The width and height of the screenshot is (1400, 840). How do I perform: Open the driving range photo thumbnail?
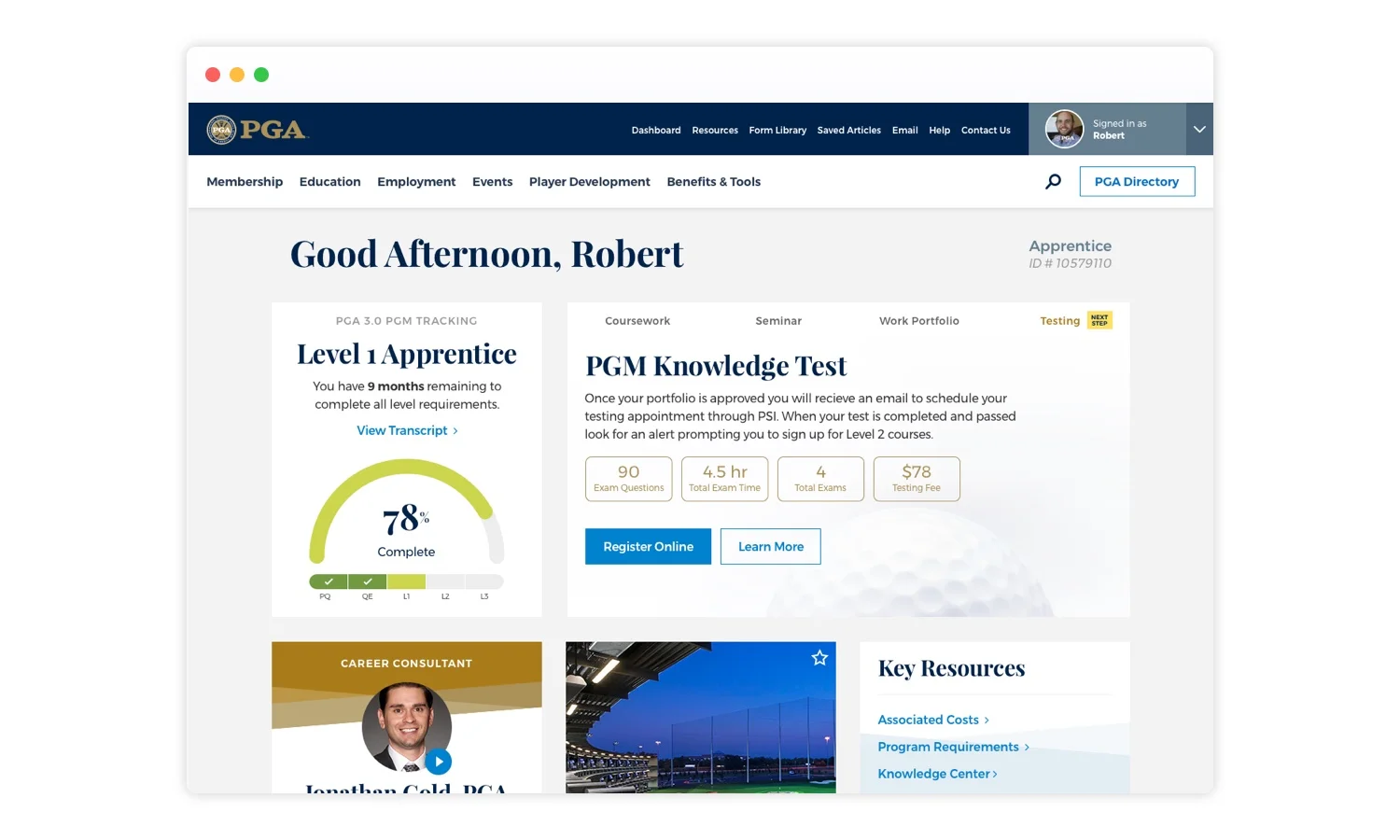click(701, 718)
